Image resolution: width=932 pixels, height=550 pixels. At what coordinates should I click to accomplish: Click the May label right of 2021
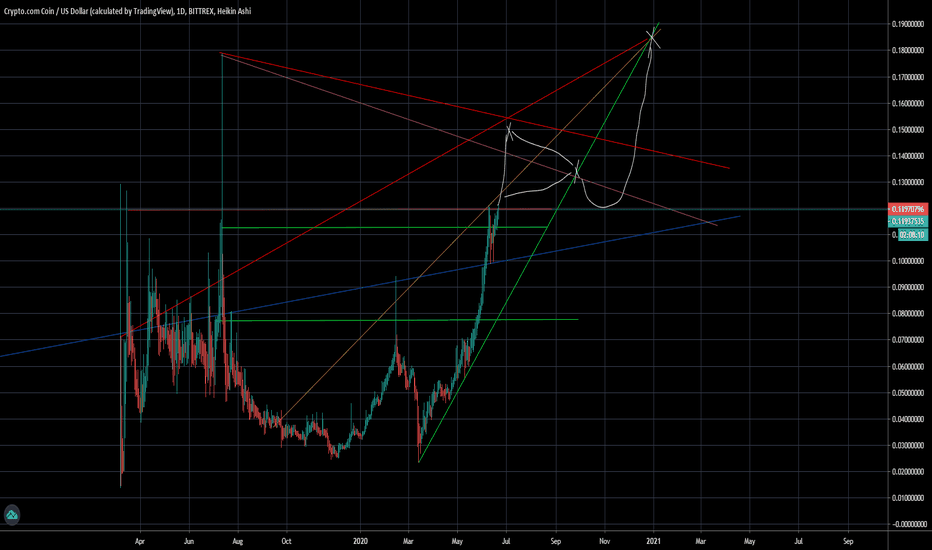(x=750, y=542)
